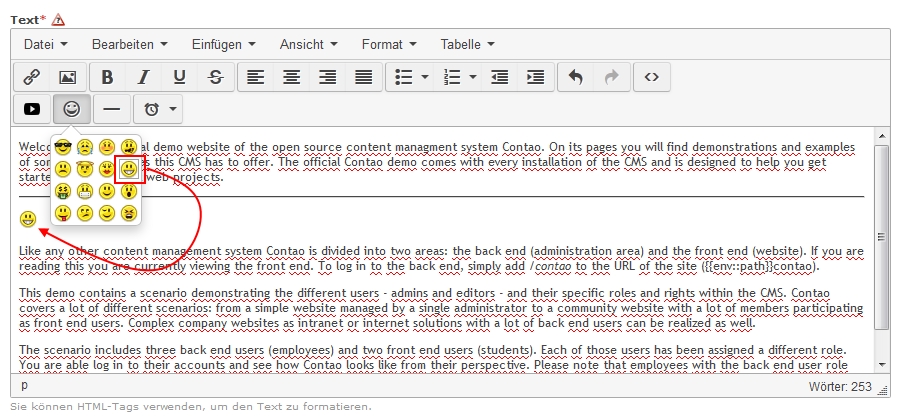Close the emoticons picker button

[x=71, y=109]
